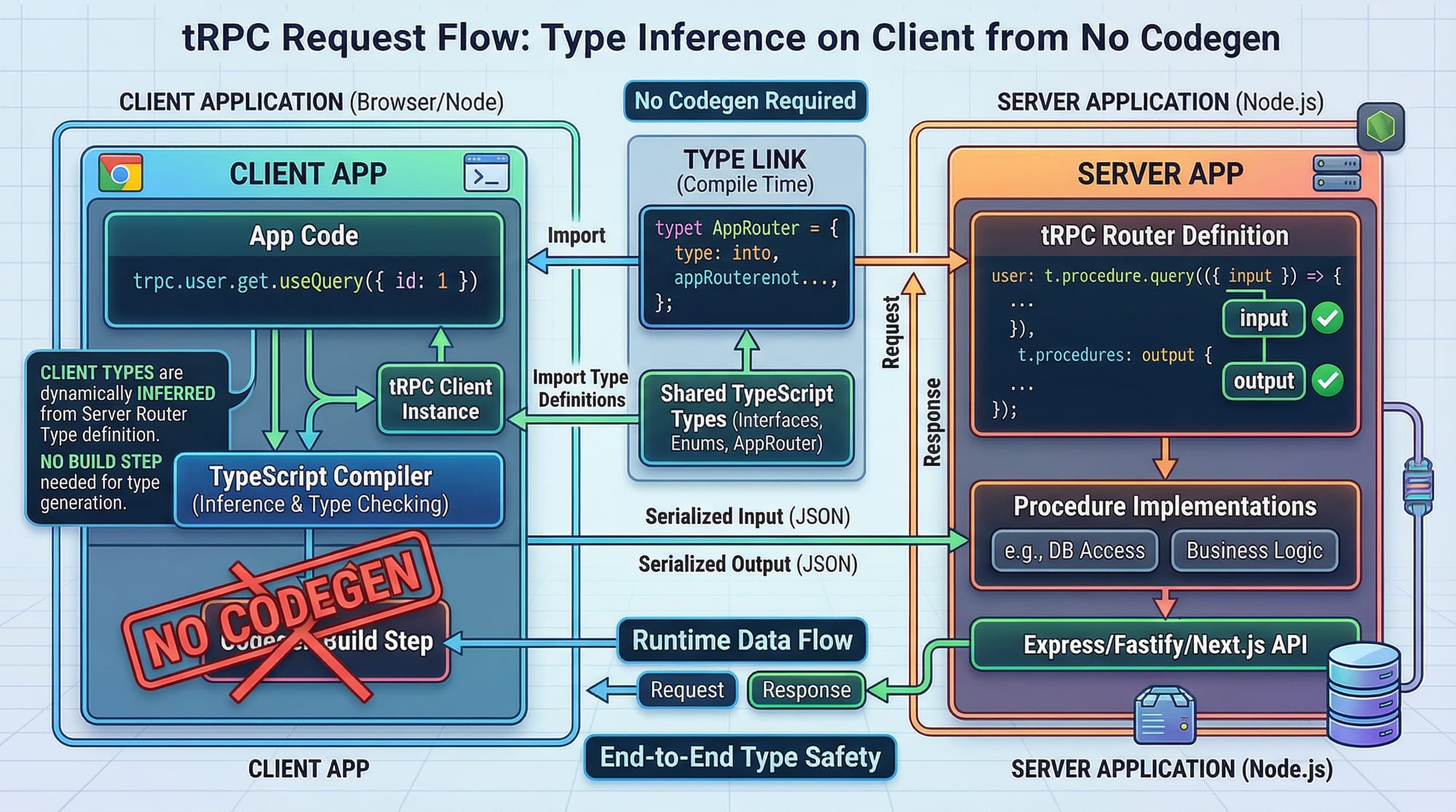Click the useQuery code line
1456x812 pixels.
[304, 281]
